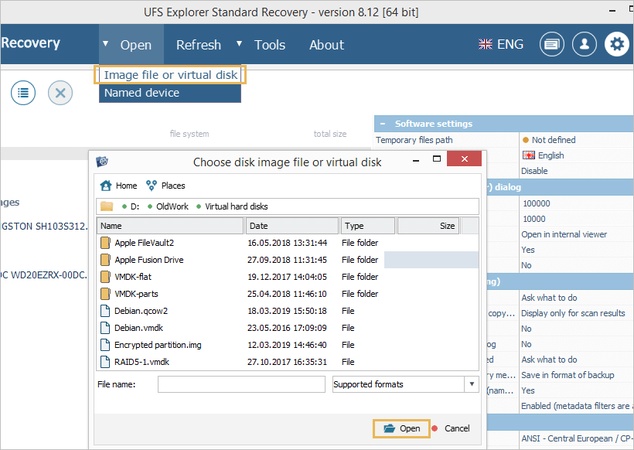This screenshot has width=634, height=450.
Task: Click 'Temporary files path' label
Action: pyautogui.click(x=414, y=140)
